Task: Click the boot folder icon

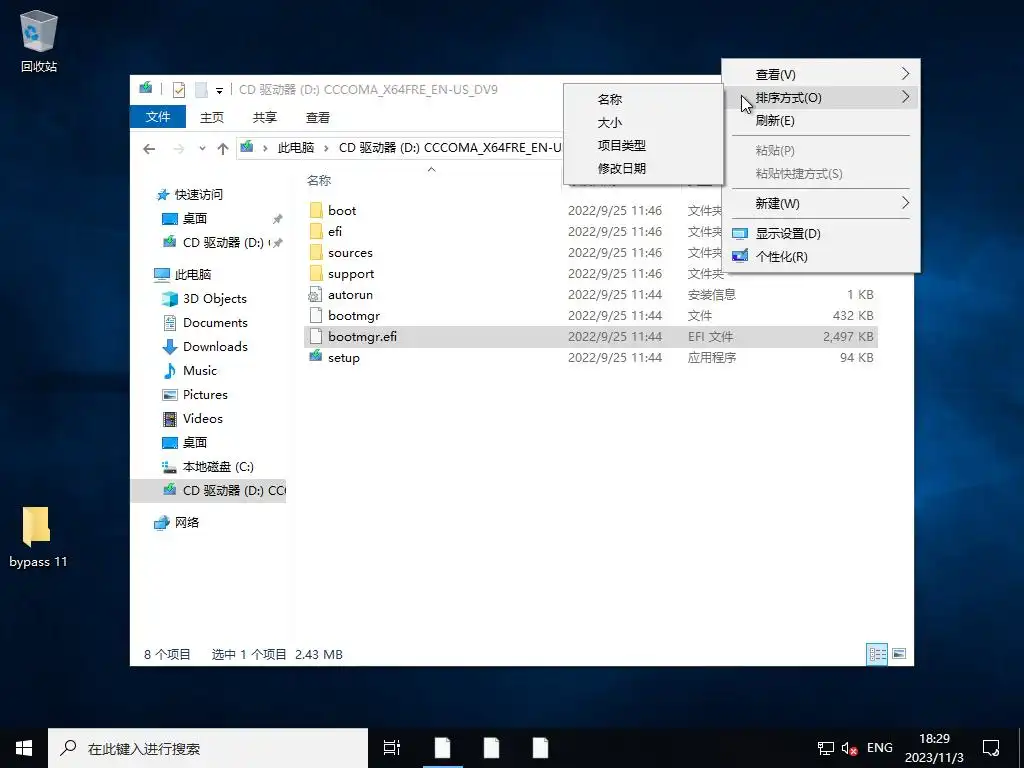Action: coord(316,210)
